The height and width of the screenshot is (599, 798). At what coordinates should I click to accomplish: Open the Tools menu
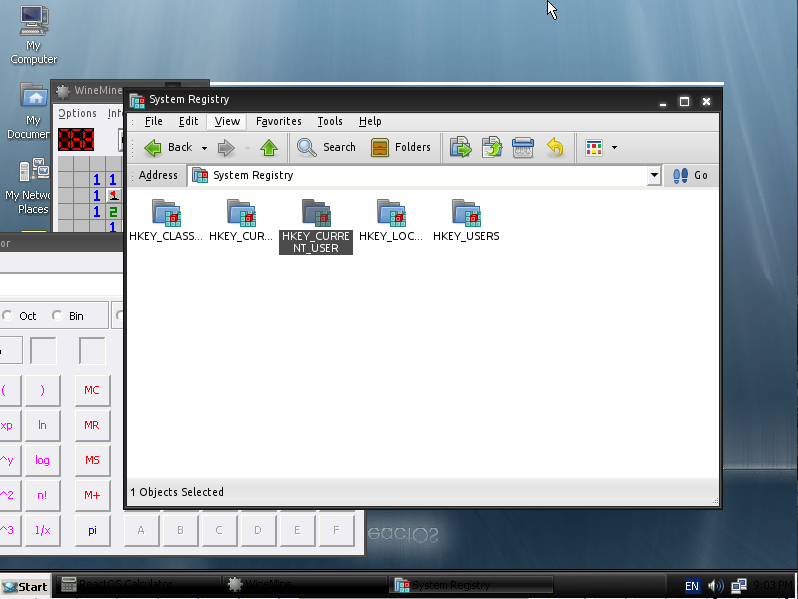click(x=330, y=121)
